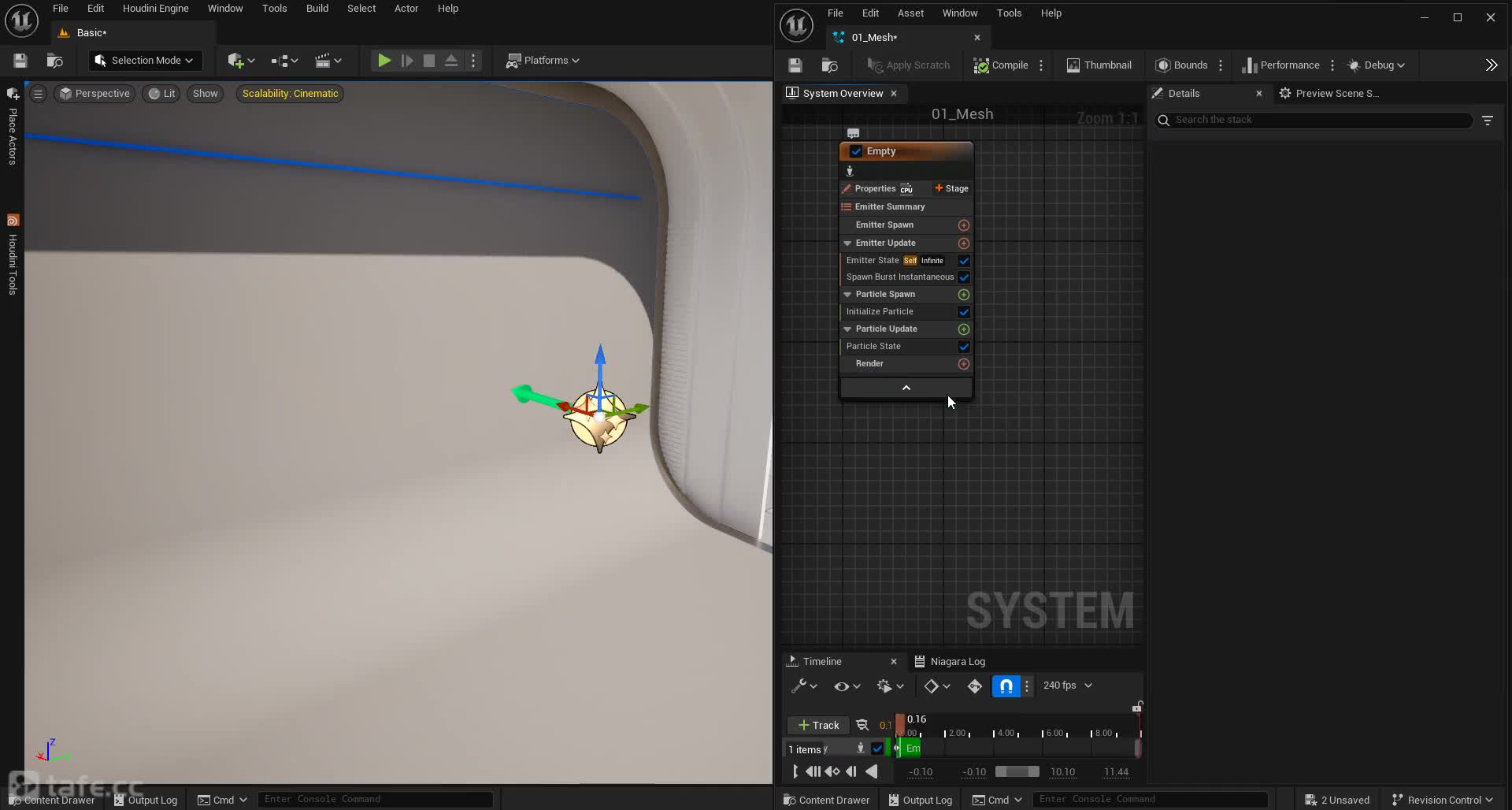
Task: Toggle Particle State module checkbox
Action: (x=963, y=347)
